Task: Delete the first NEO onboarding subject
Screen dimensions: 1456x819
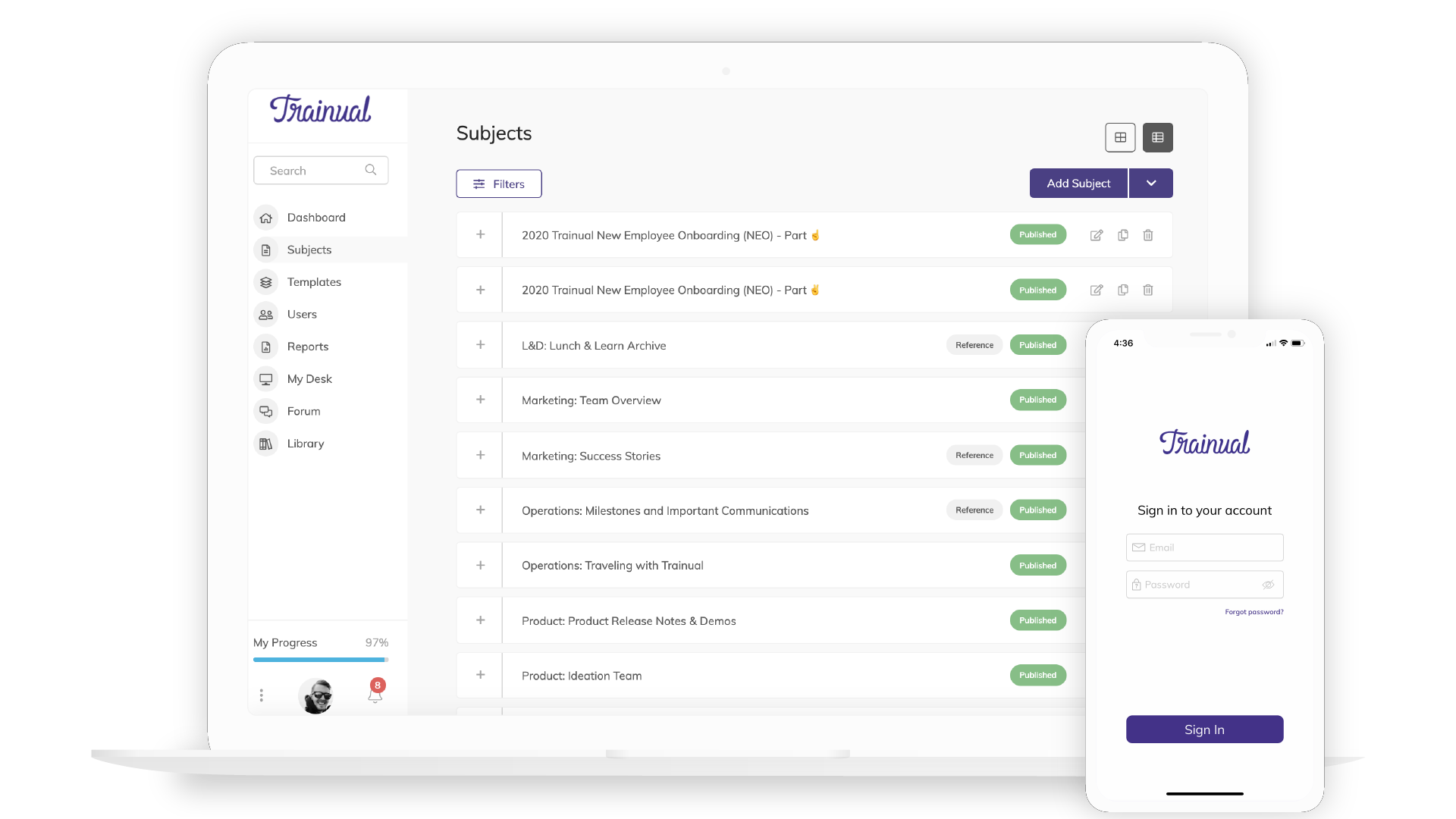Action: click(1148, 235)
